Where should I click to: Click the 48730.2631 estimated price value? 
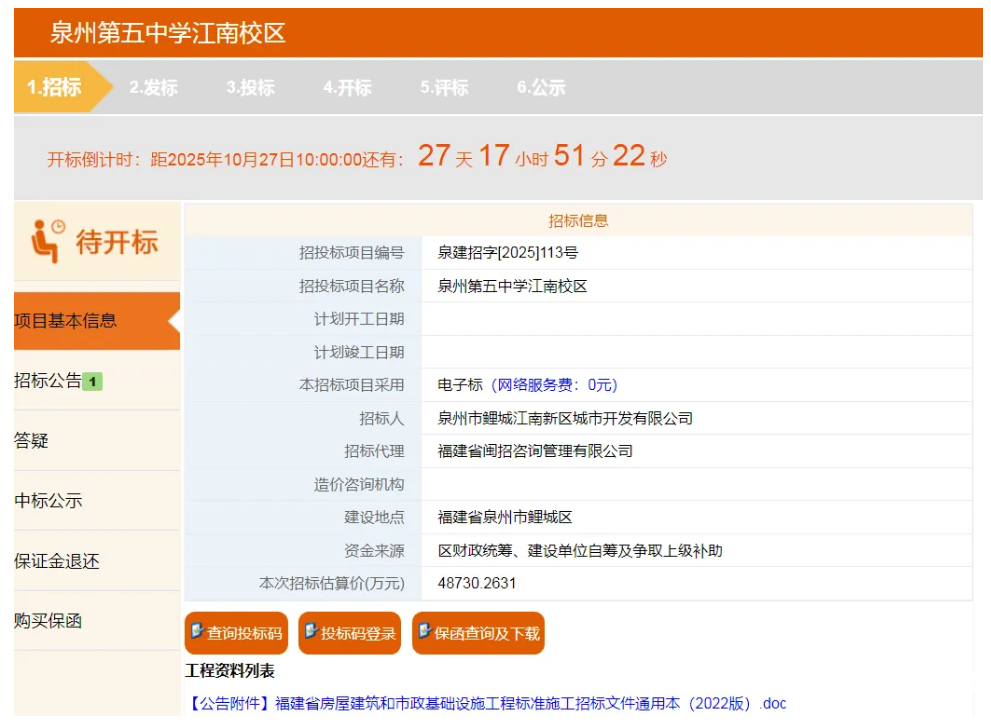click(x=477, y=583)
